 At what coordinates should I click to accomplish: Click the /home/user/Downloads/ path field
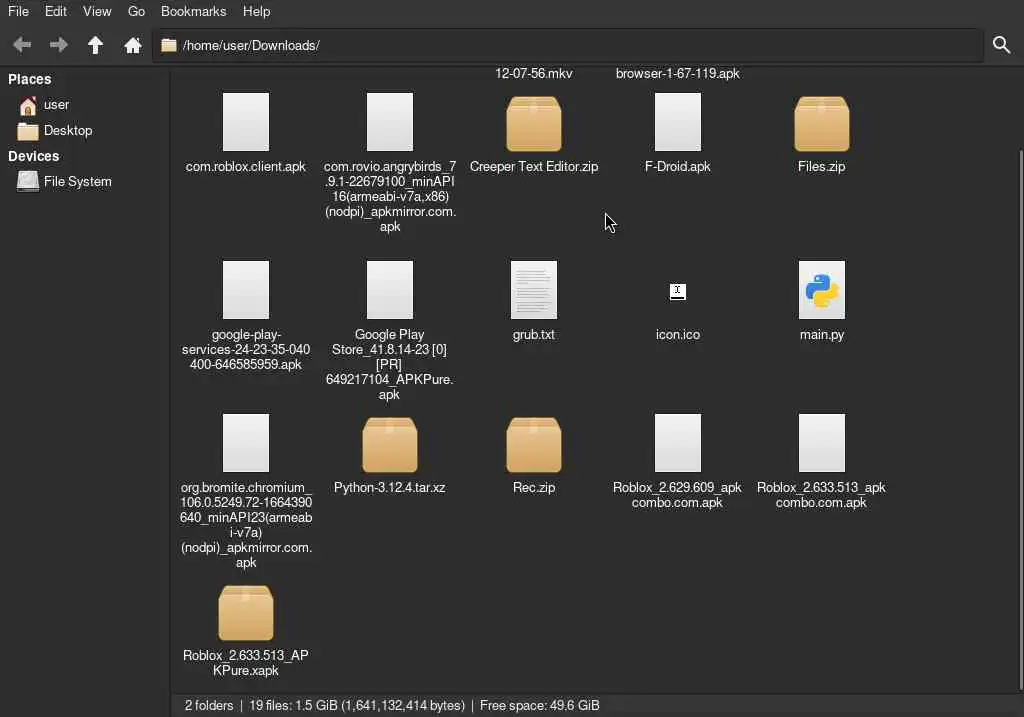(568, 45)
